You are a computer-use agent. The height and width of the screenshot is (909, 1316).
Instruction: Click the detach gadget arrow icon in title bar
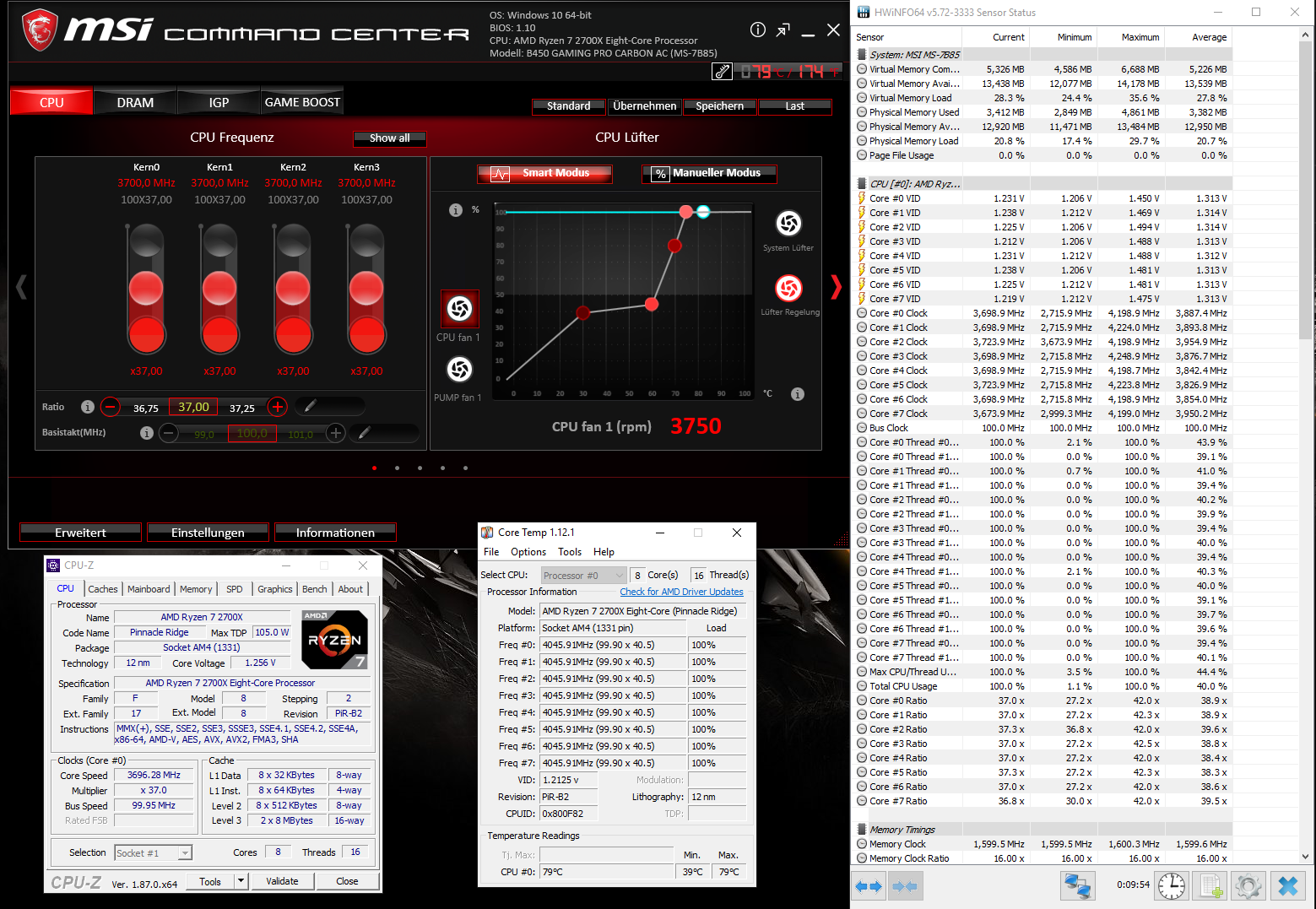(x=783, y=30)
